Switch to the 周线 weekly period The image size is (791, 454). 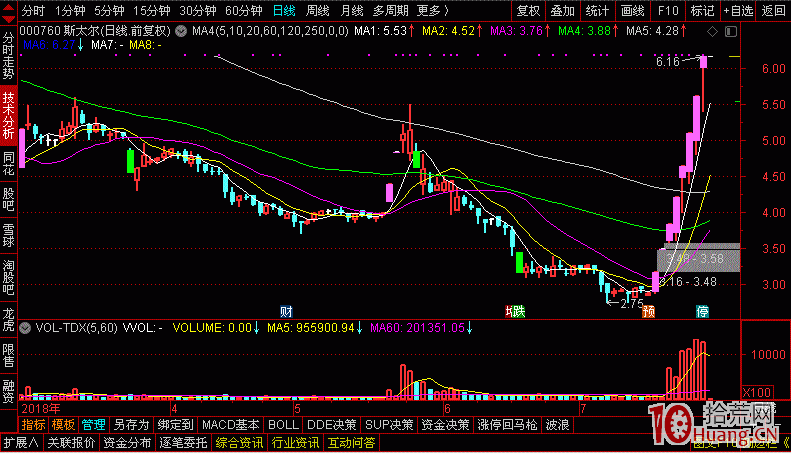tap(318, 11)
